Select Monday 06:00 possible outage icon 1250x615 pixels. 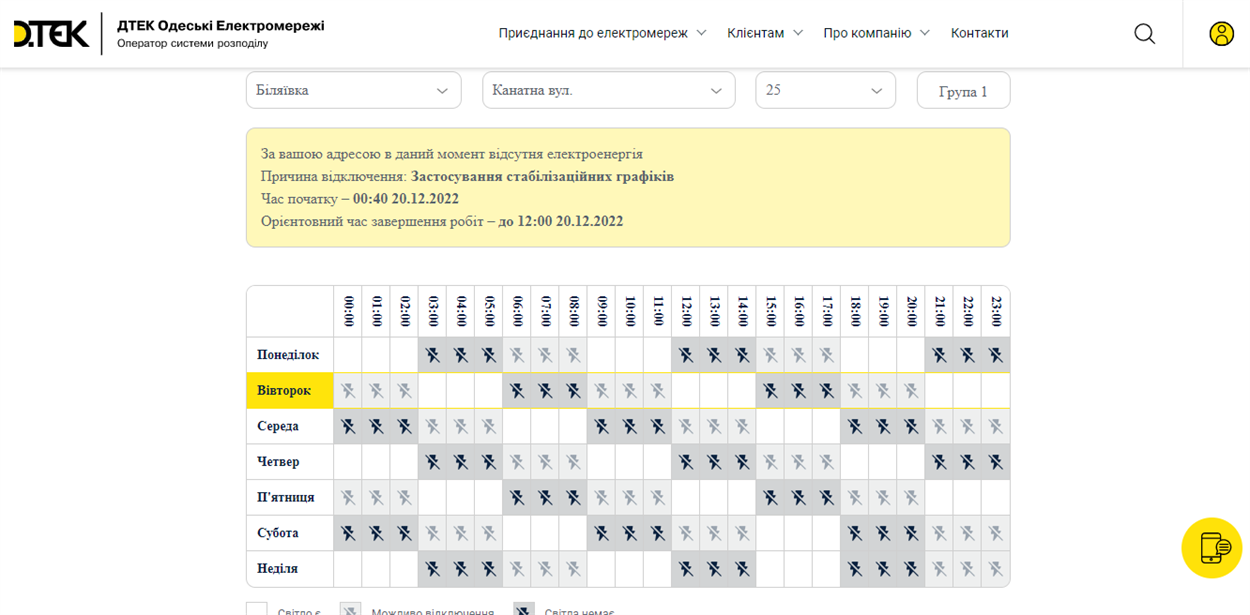[x=517, y=355]
